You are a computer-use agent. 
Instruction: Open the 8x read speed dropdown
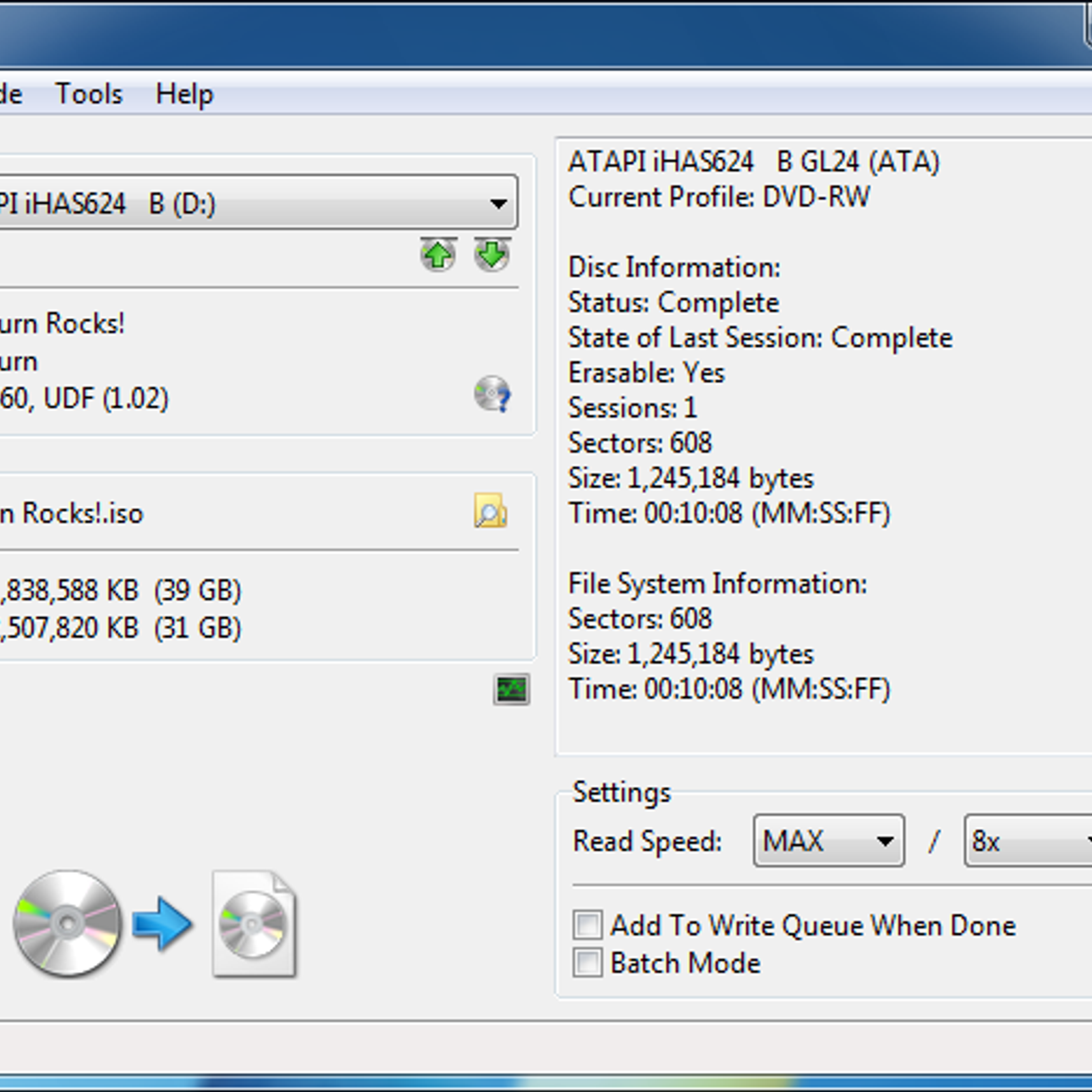[1028, 841]
